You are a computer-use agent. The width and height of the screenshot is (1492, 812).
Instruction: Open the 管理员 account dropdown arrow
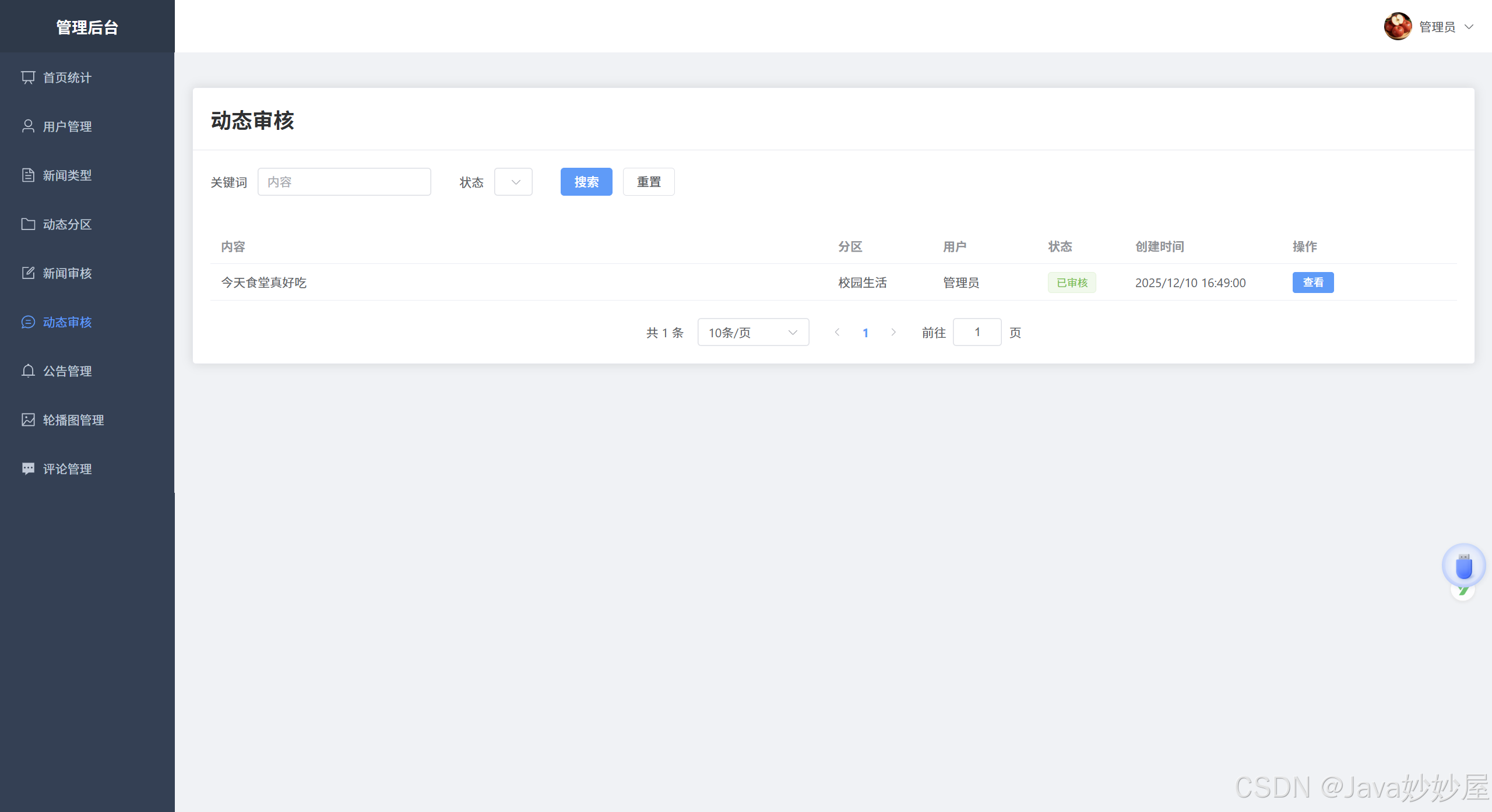[1469, 27]
